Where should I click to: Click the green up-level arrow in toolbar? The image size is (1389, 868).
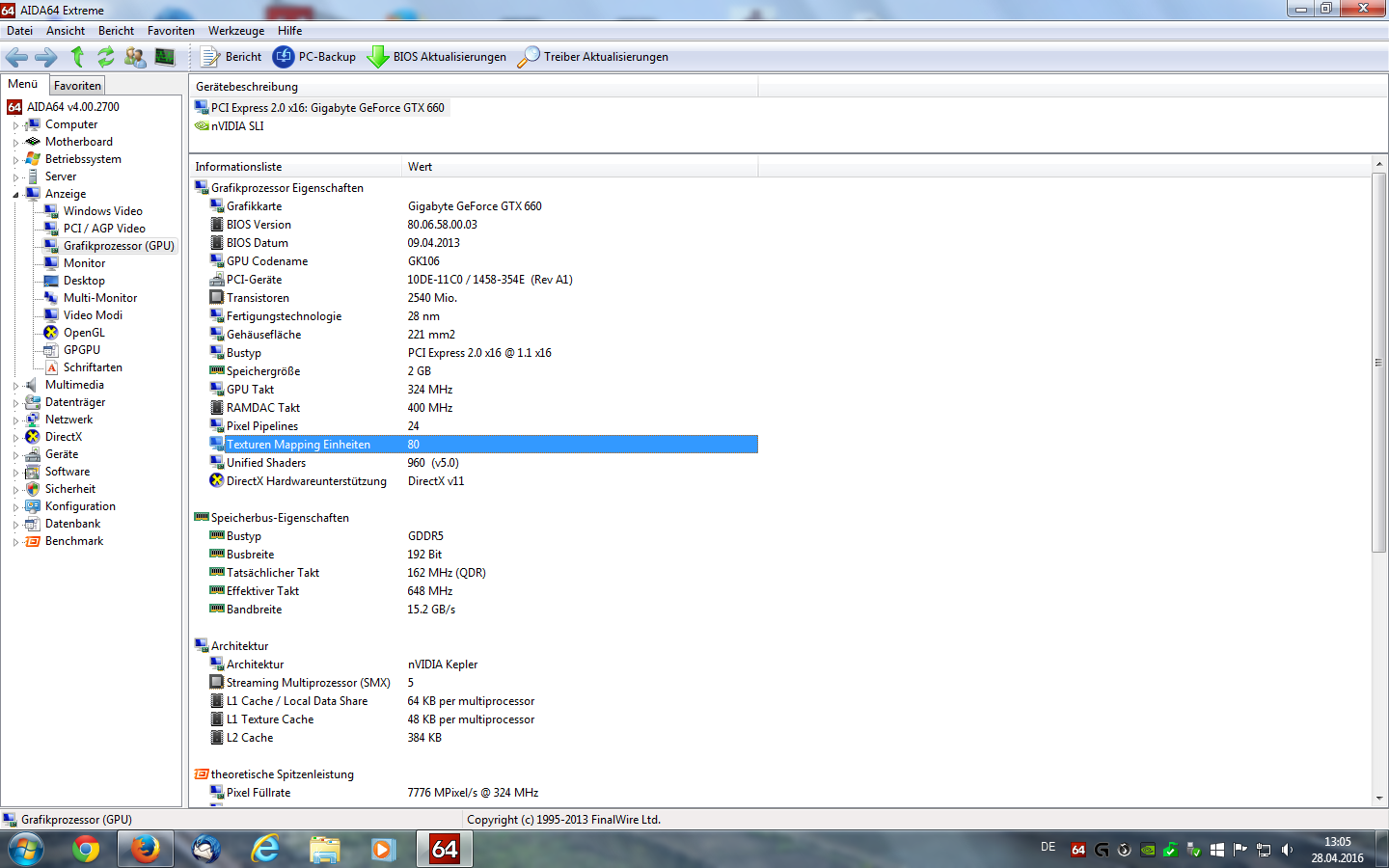click(77, 57)
